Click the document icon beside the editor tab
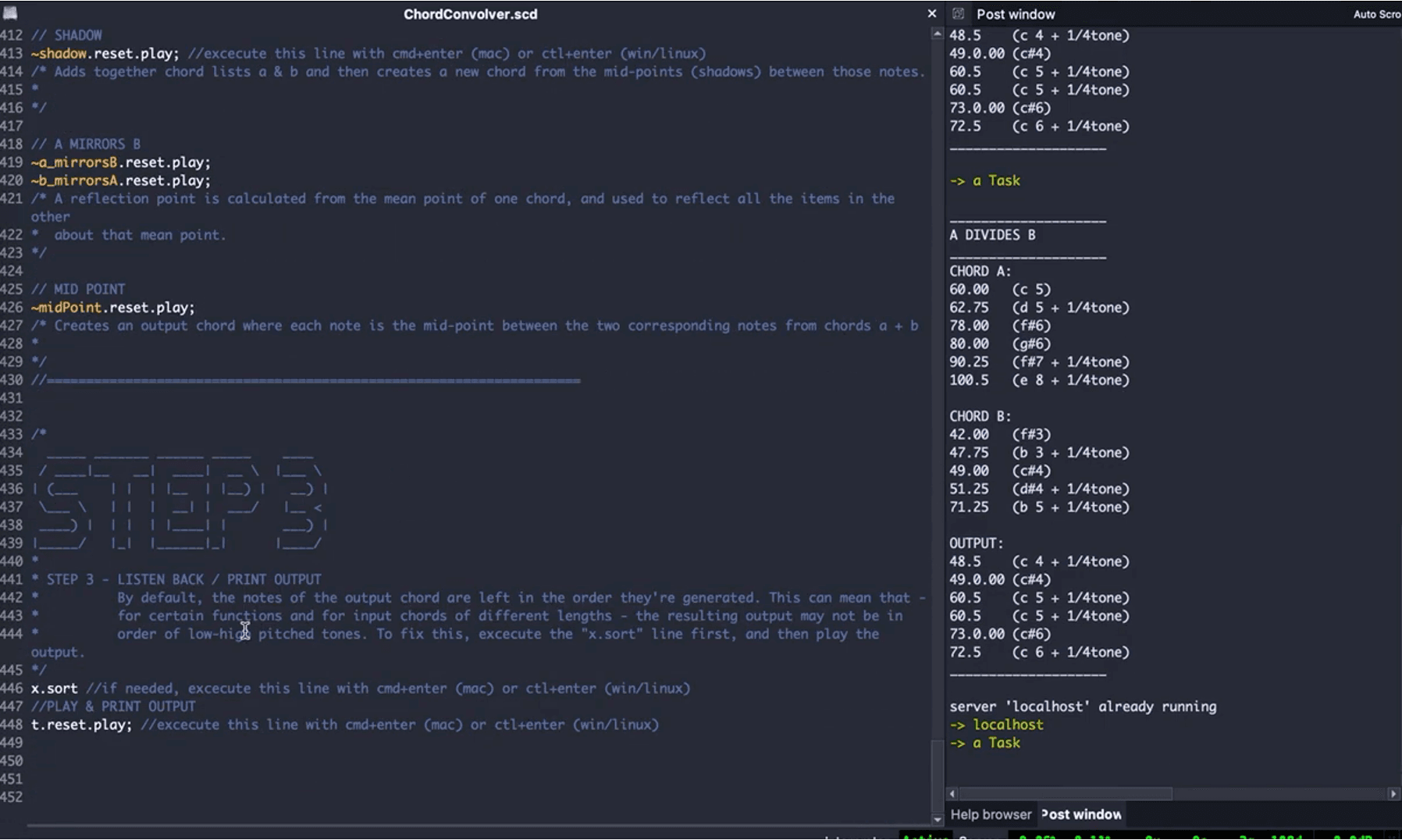The width and height of the screenshot is (1402, 840). coord(10,13)
